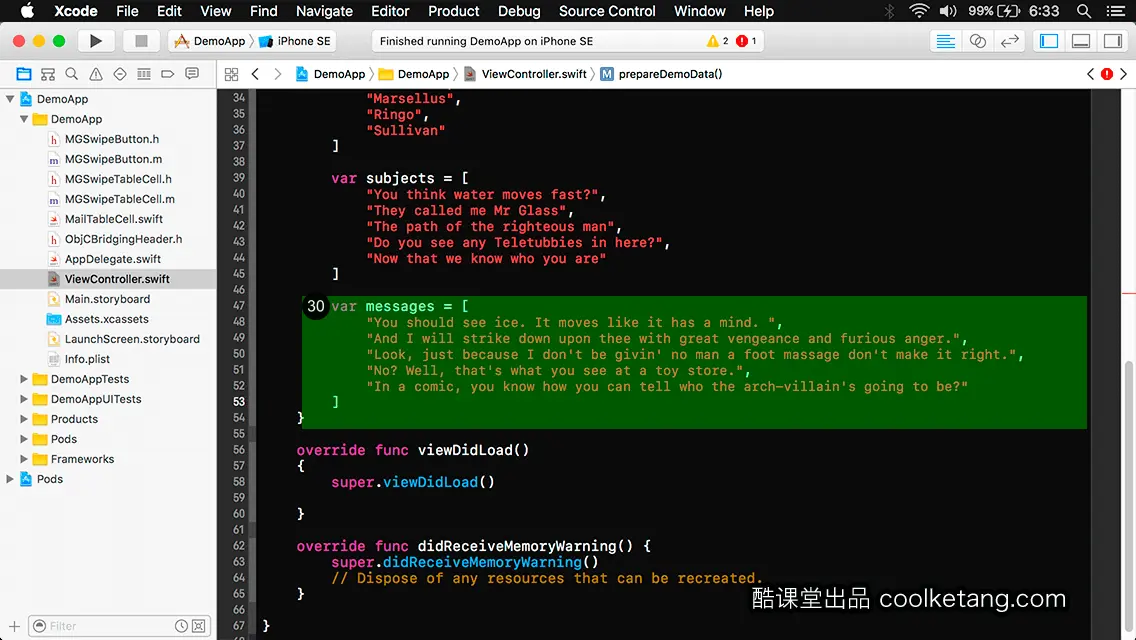Show the standard editor
The image size is (1136, 640).
point(945,41)
